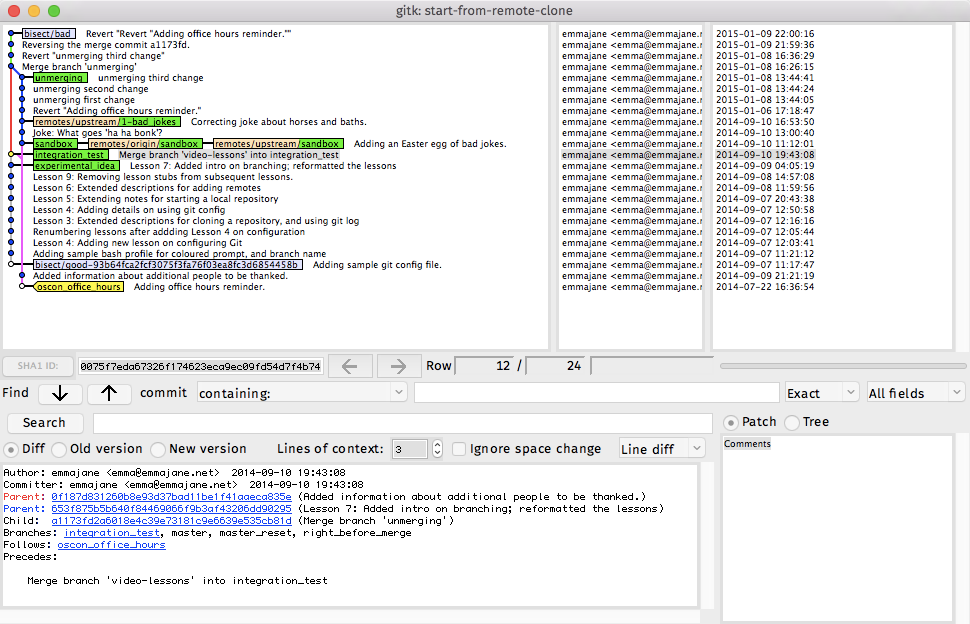The height and width of the screenshot is (624, 970).
Task: Select the New version radio button
Action: tap(158, 449)
